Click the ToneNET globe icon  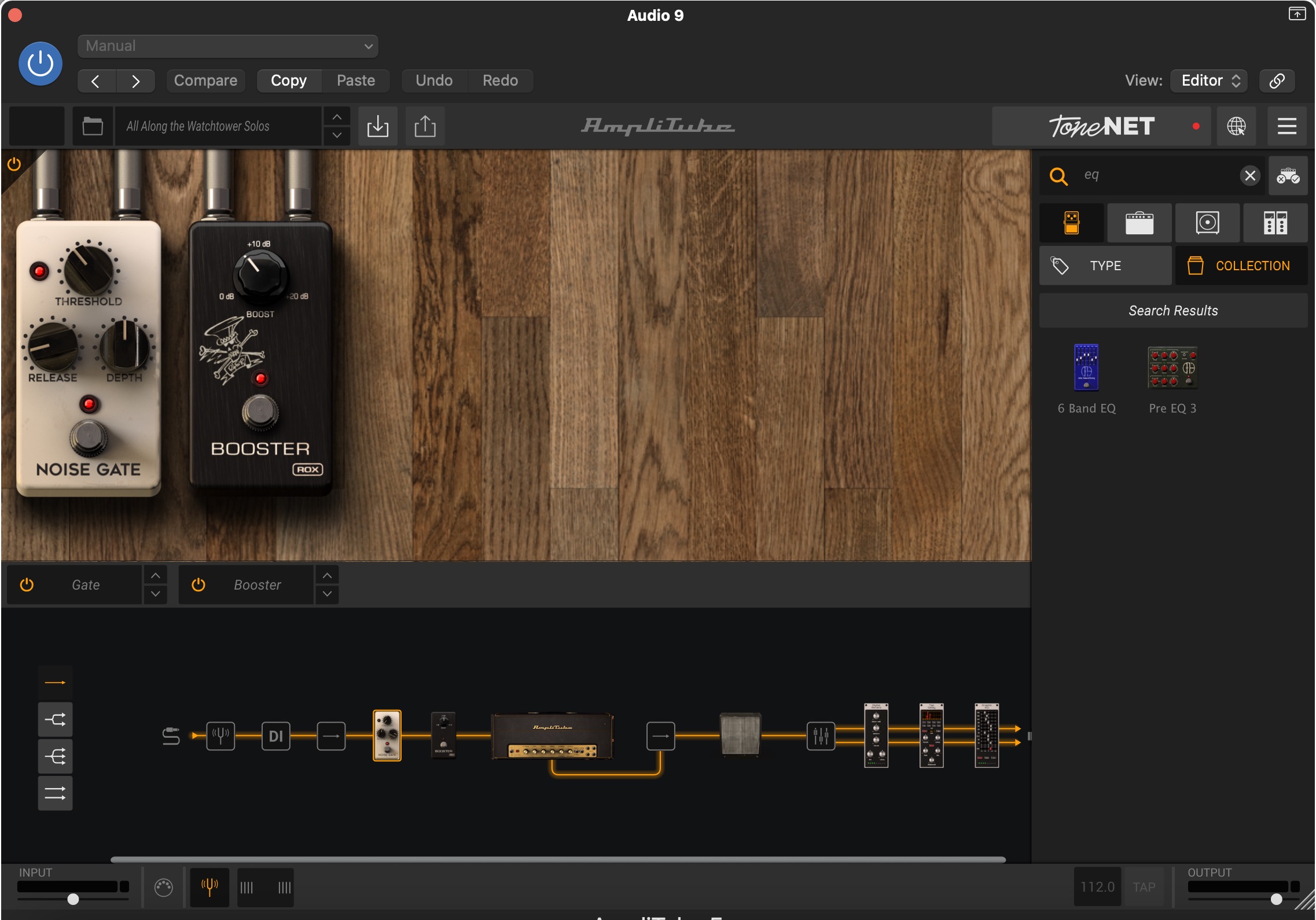tap(1236, 126)
